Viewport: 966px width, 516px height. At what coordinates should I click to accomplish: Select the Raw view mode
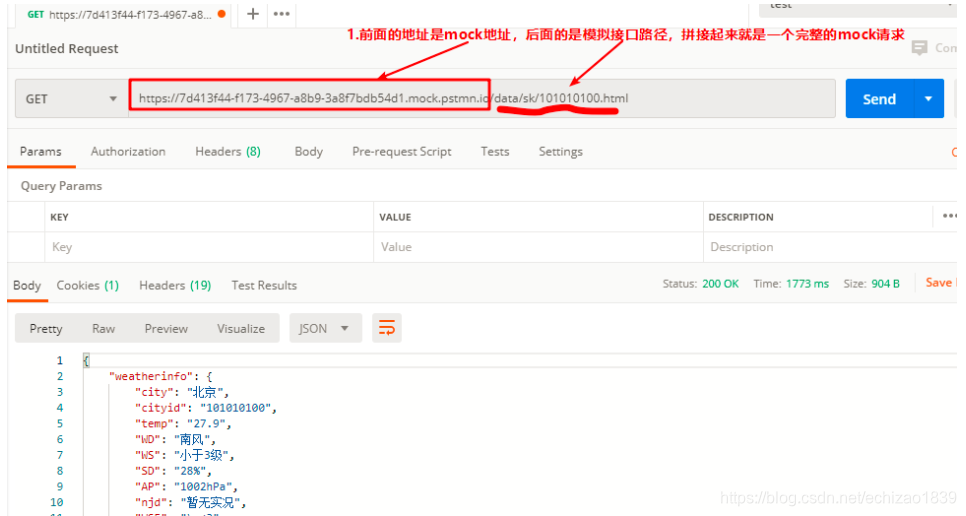(x=104, y=328)
